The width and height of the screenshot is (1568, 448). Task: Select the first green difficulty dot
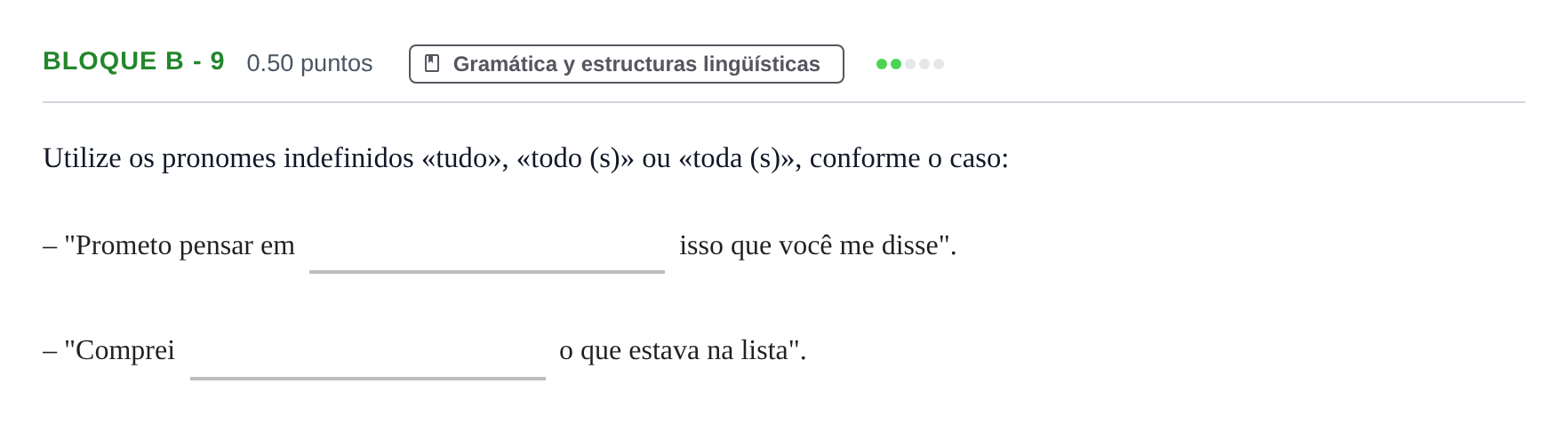click(882, 64)
